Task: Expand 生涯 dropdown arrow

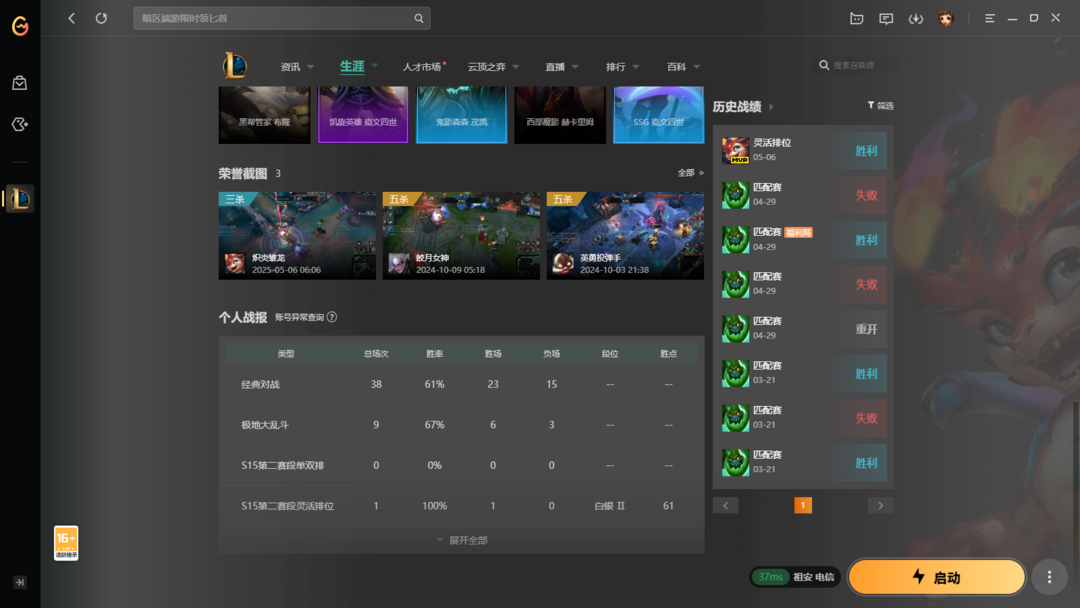Action: click(x=375, y=66)
